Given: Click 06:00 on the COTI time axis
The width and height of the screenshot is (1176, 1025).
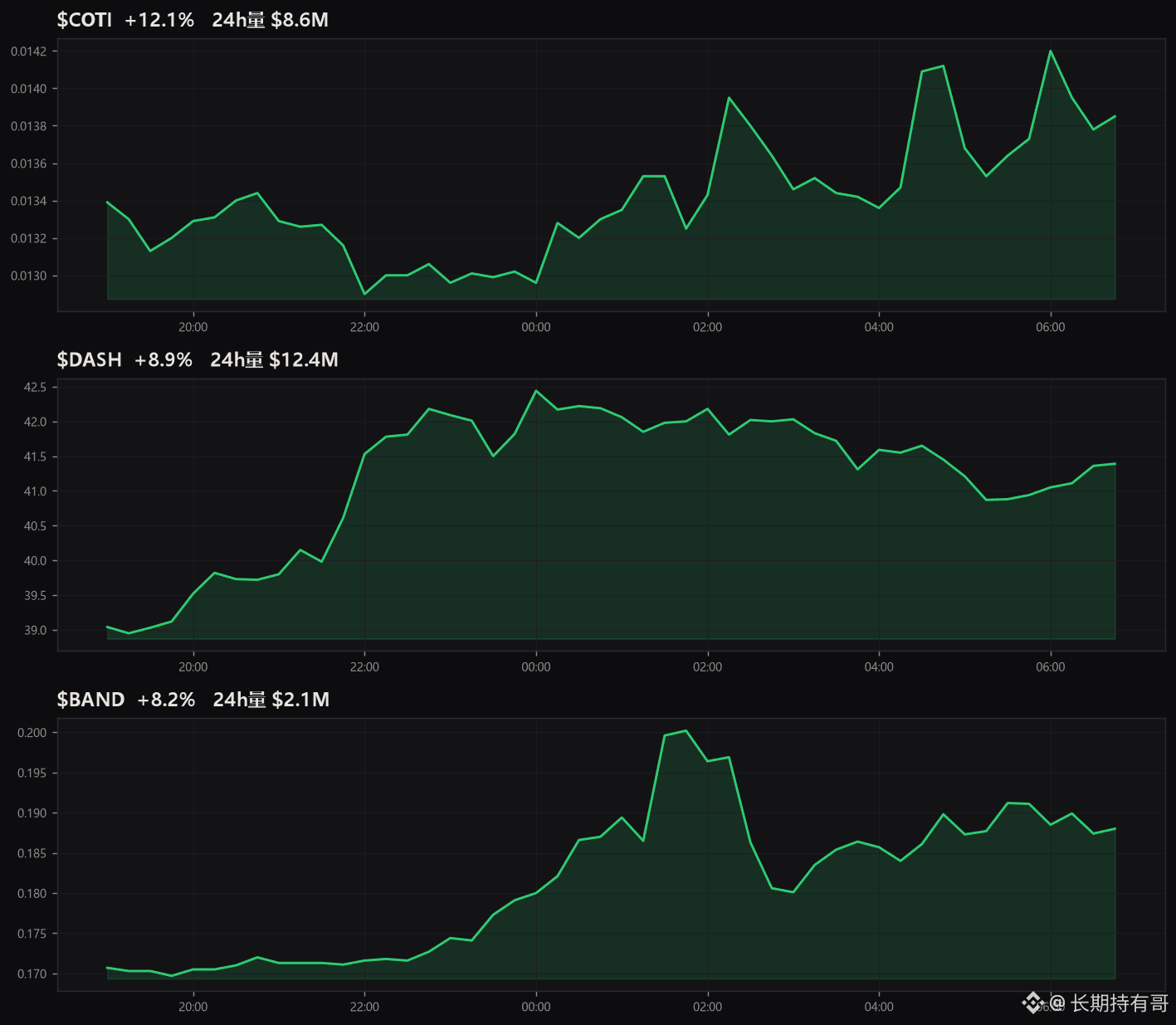Looking at the screenshot, I should coord(1051,327).
